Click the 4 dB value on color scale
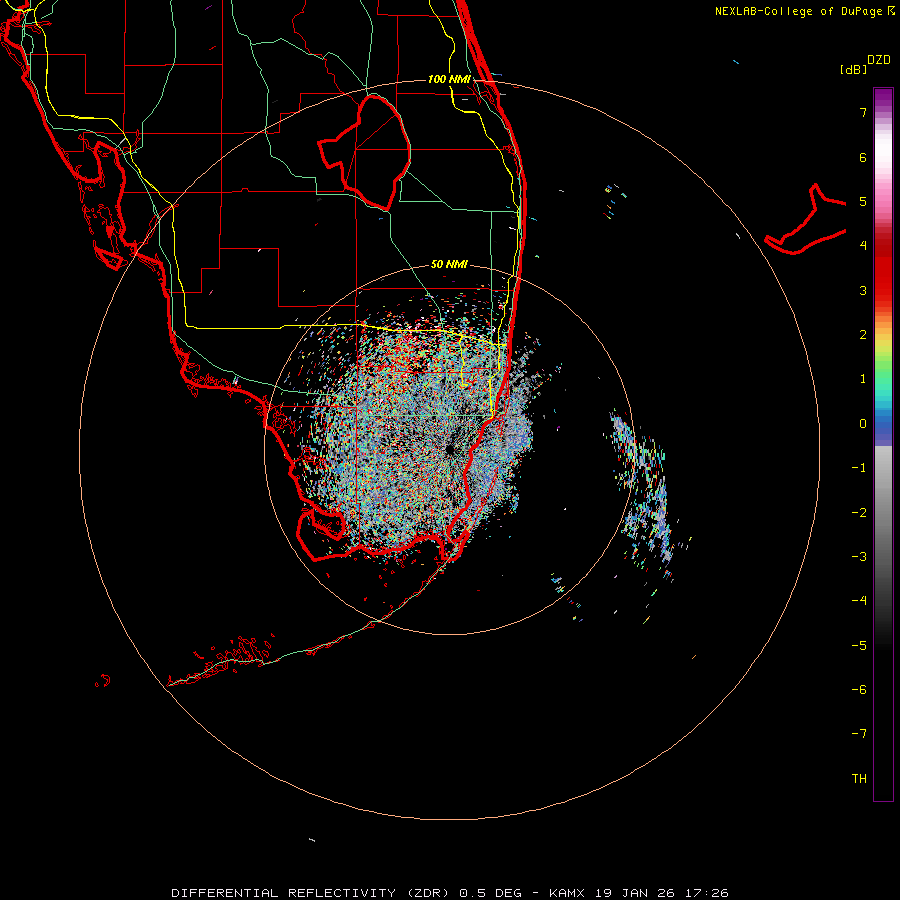The image size is (900, 900). pos(863,246)
